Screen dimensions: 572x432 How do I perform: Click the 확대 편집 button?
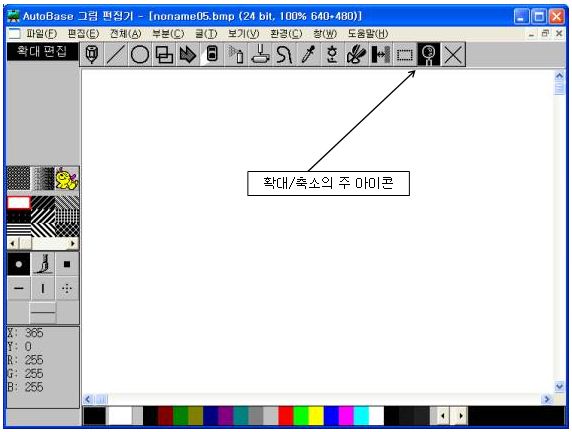(x=42, y=51)
